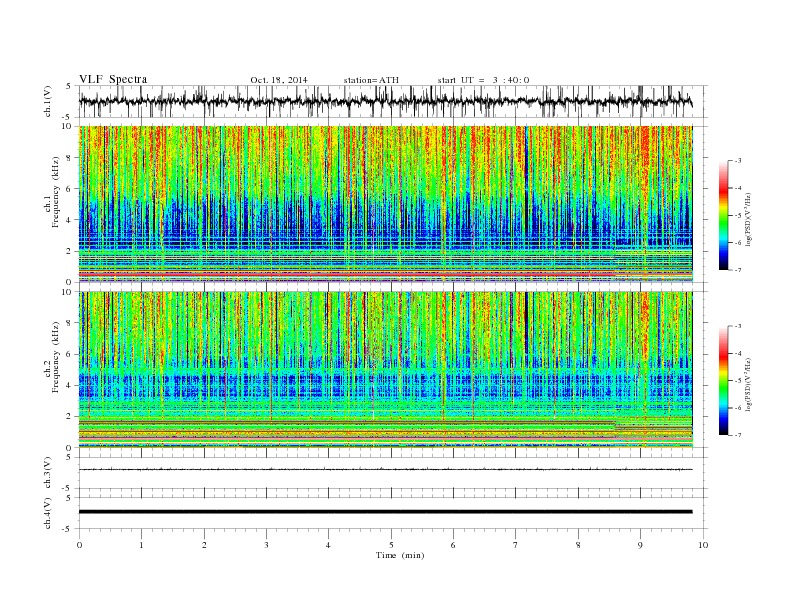Click the ch.2 spectrogram color bar
Image resolution: width=792 pixels, height=612 pixels.
tap(724, 380)
